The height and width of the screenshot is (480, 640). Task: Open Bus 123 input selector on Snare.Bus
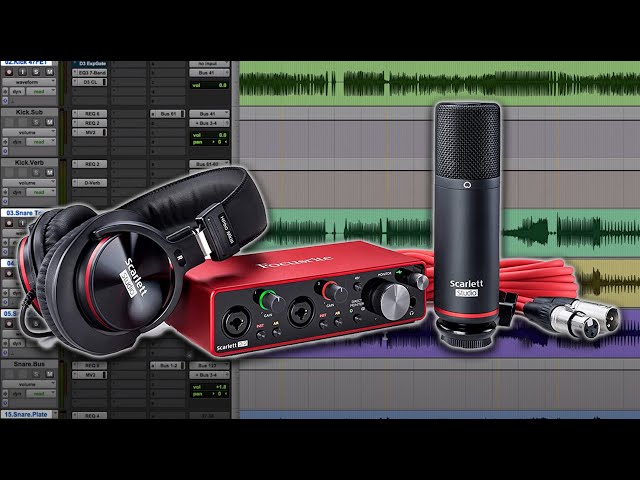pyautogui.click(x=209, y=366)
